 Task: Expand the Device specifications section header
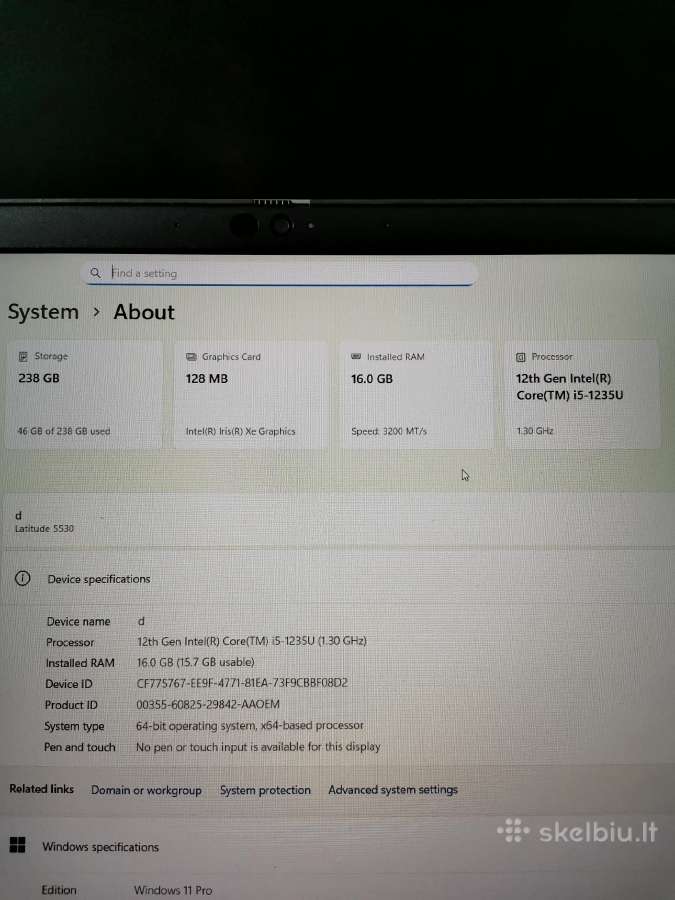(338, 579)
